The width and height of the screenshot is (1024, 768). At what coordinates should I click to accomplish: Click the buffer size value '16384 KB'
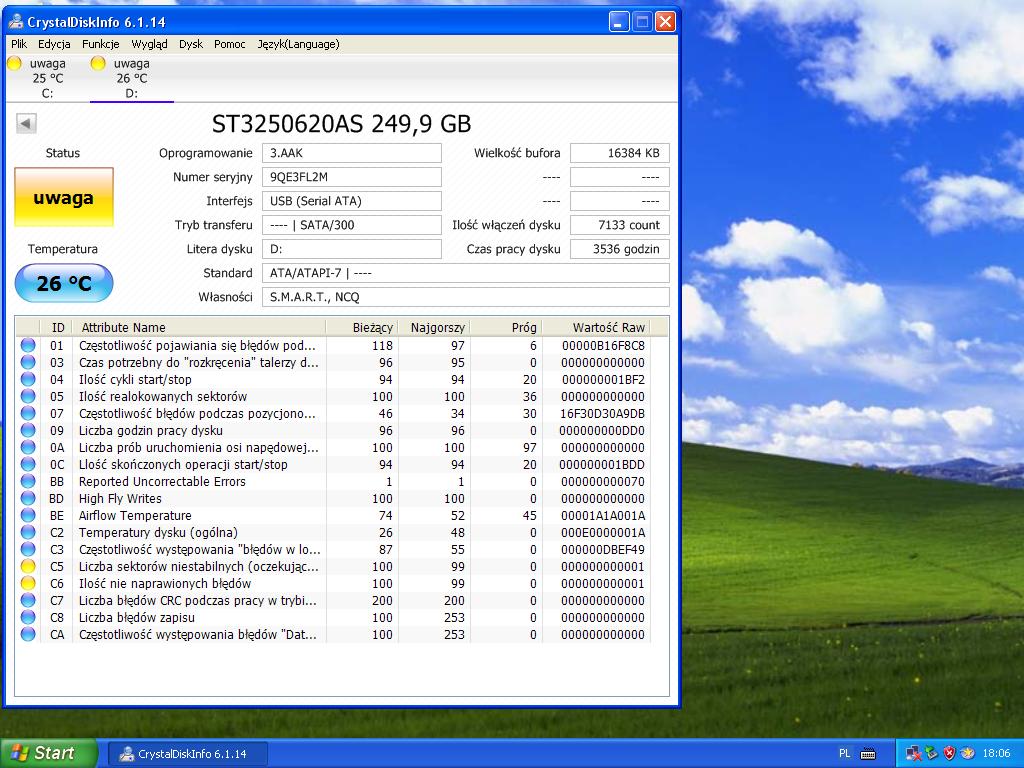tap(620, 153)
